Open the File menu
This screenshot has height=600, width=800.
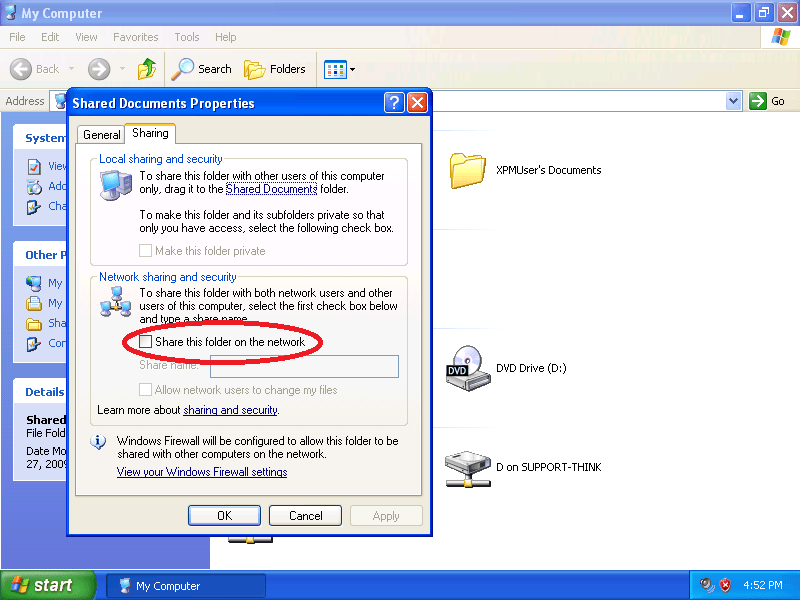pyautogui.click(x=17, y=37)
